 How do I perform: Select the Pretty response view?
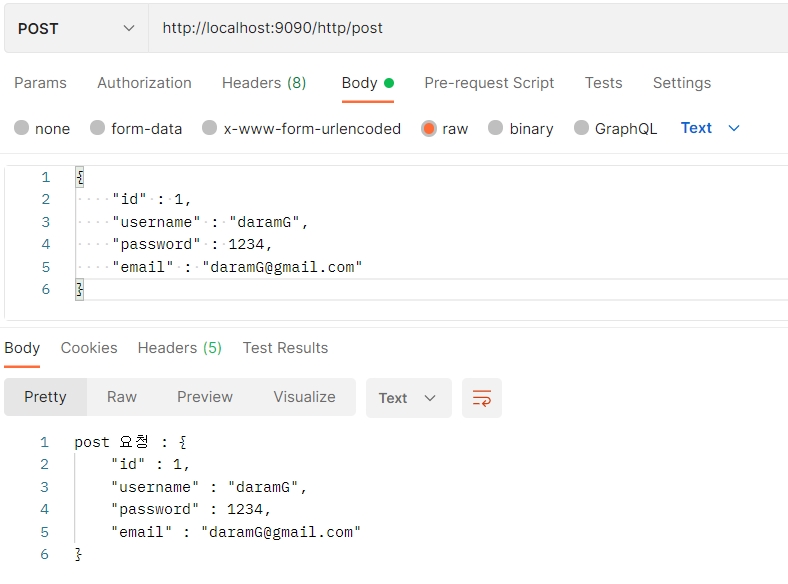point(45,397)
